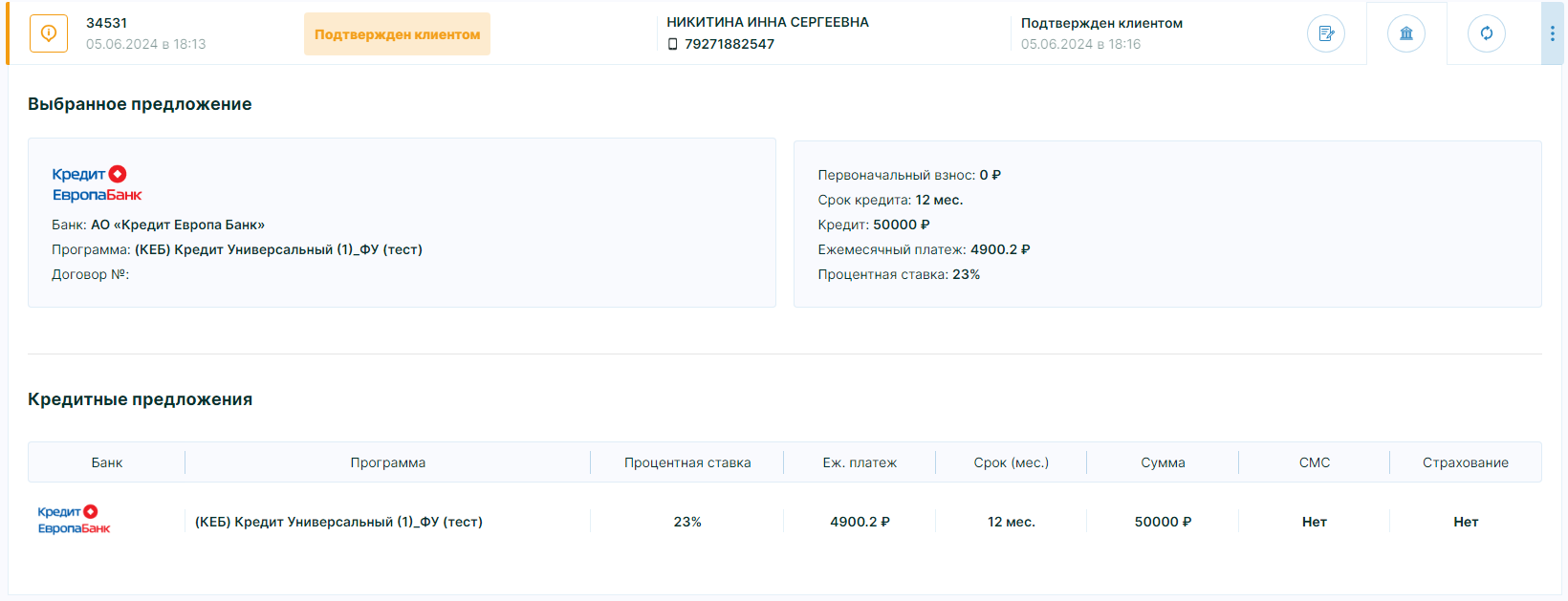Click the Кредит Европа Банк logo in offers table
This screenshot has height=601, width=1568.
pyautogui.click(x=74, y=520)
